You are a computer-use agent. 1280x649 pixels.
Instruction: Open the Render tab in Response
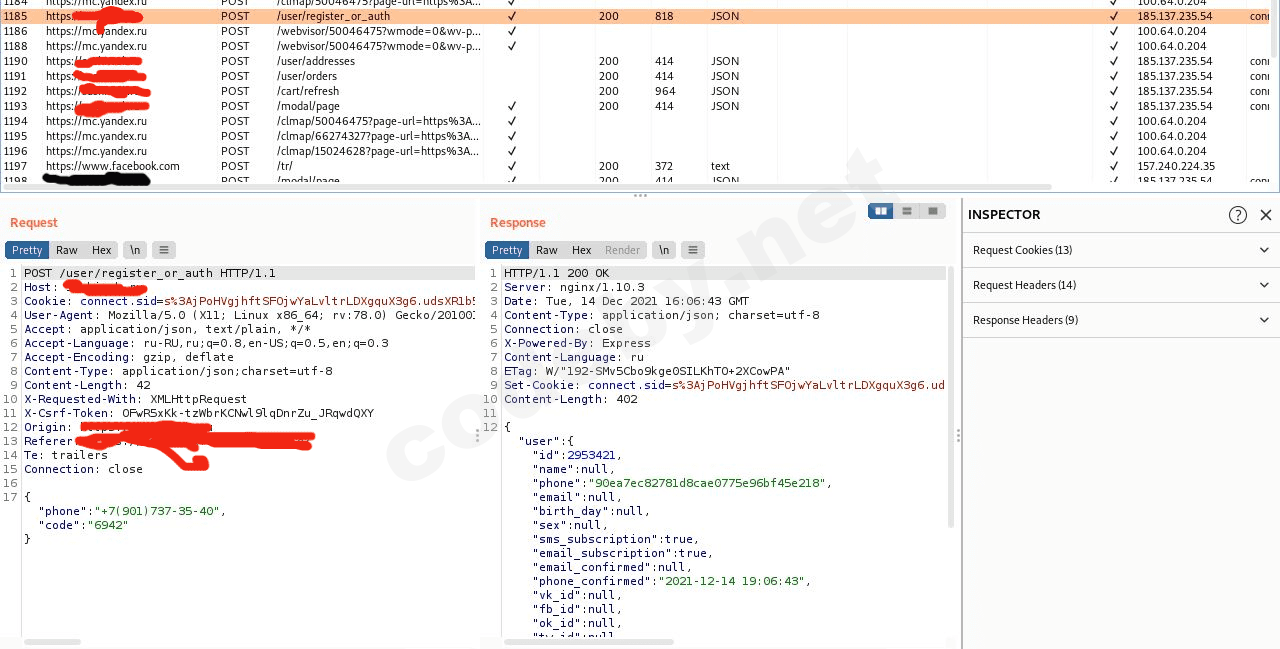point(622,250)
